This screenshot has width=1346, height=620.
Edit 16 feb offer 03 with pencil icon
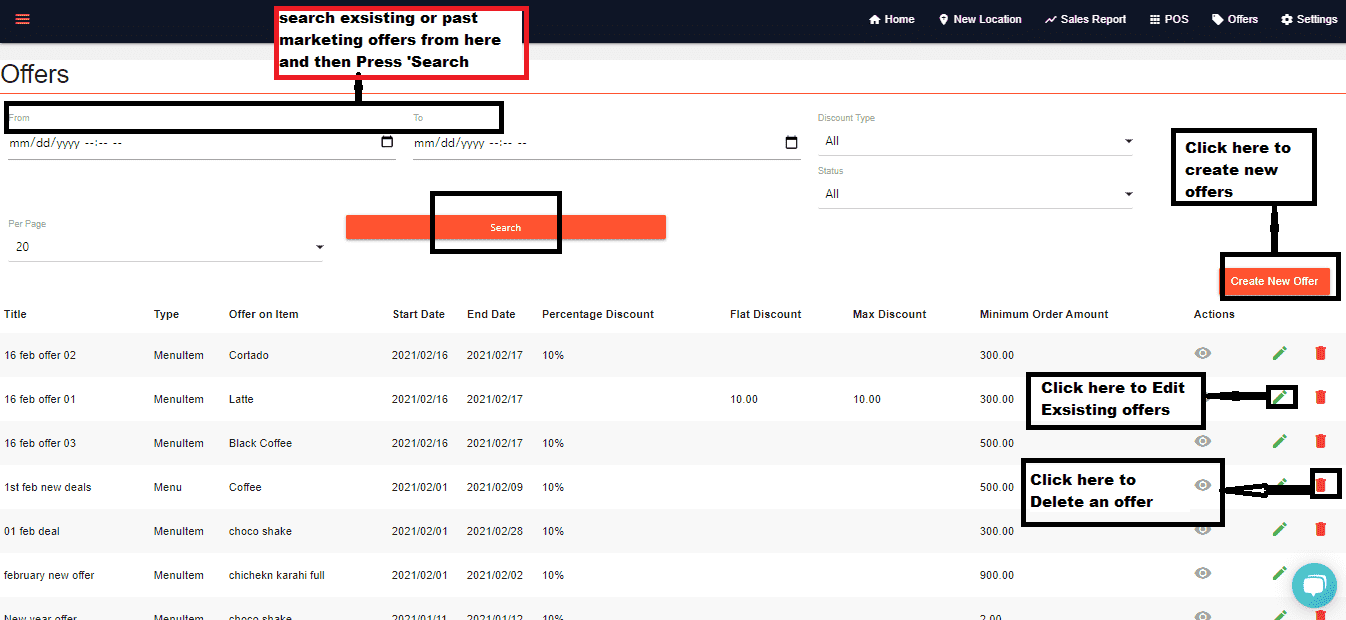1279,441
